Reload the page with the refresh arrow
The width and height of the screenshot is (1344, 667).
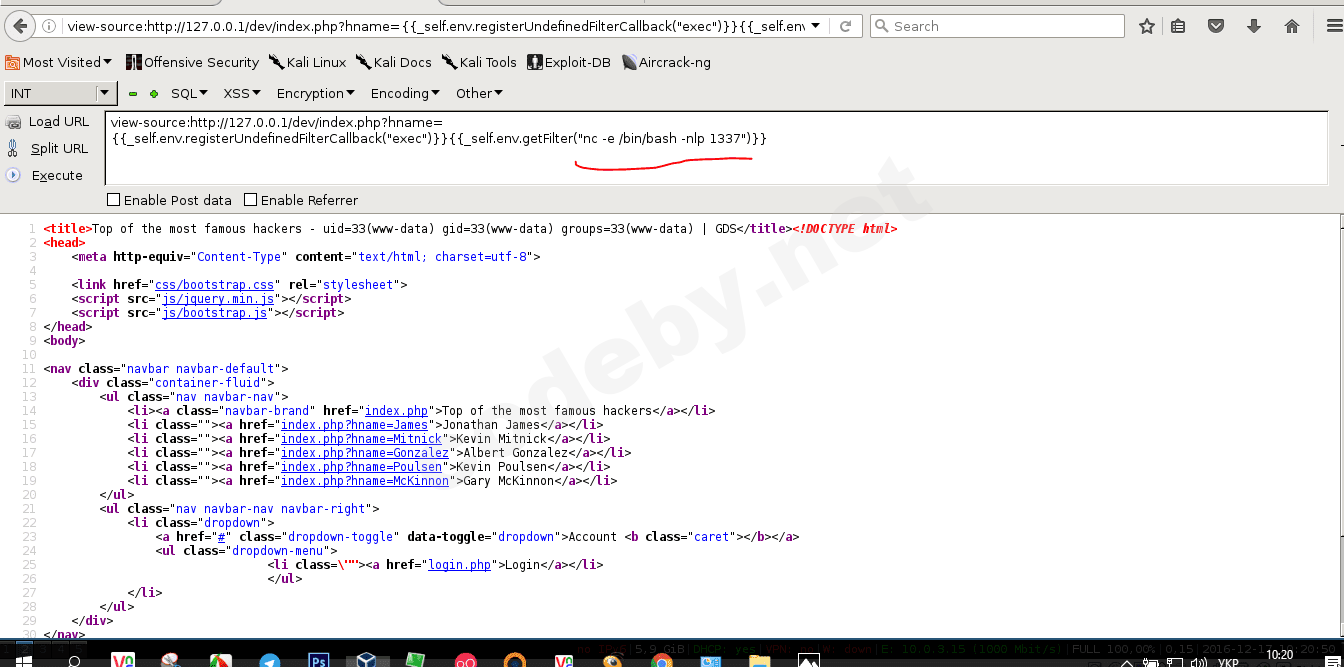tap(846, 26)
